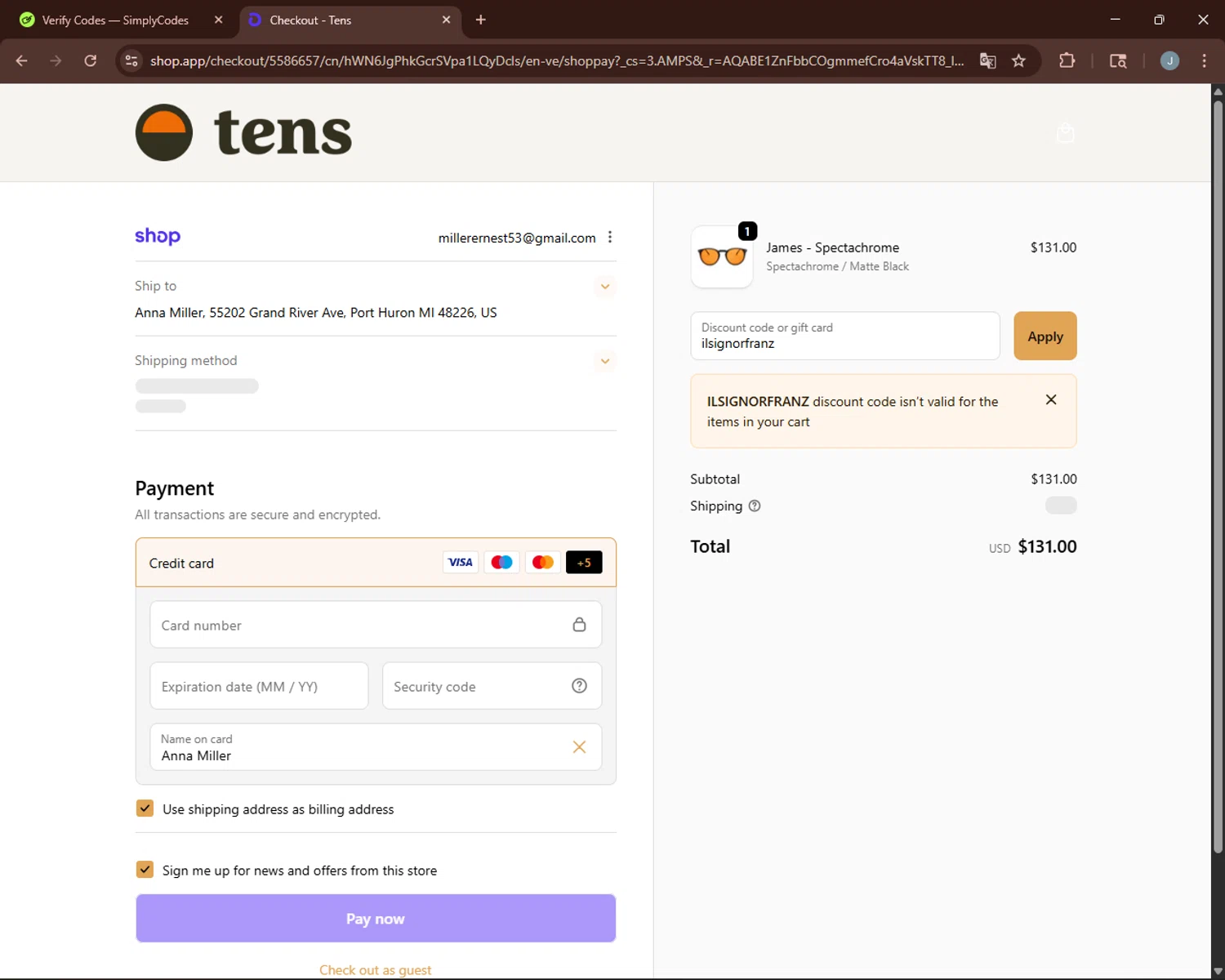Dismiss the ILSIGNORFRANZ invalid code message
Screen dimensions: 1225x980
1051,399
